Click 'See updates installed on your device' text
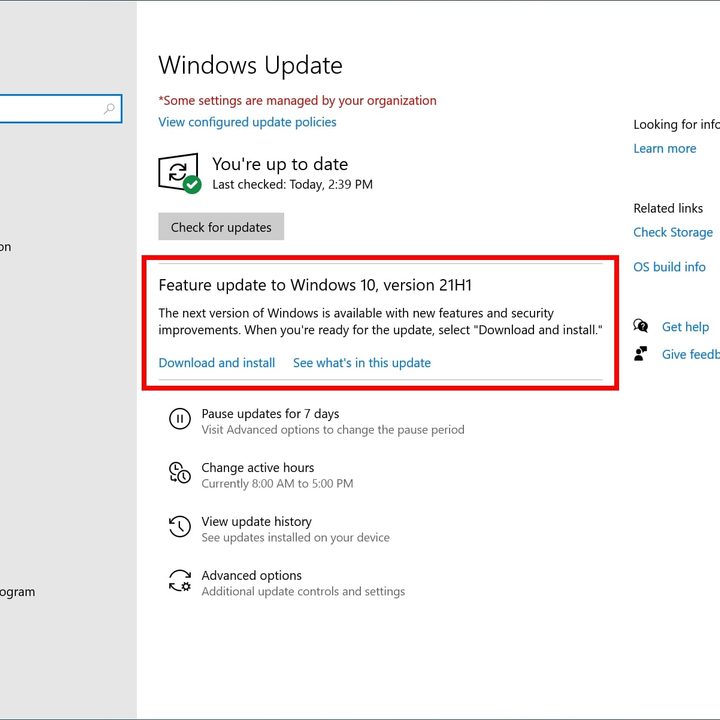The height and width of the screenshot is (720, 720). coord(295,537)
